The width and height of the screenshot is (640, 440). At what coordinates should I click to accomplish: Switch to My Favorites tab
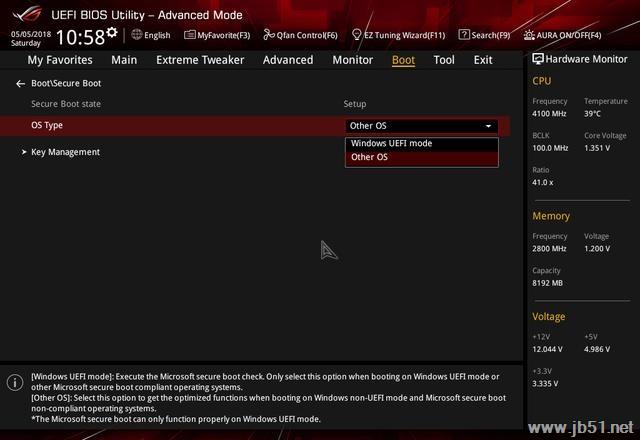60,60
